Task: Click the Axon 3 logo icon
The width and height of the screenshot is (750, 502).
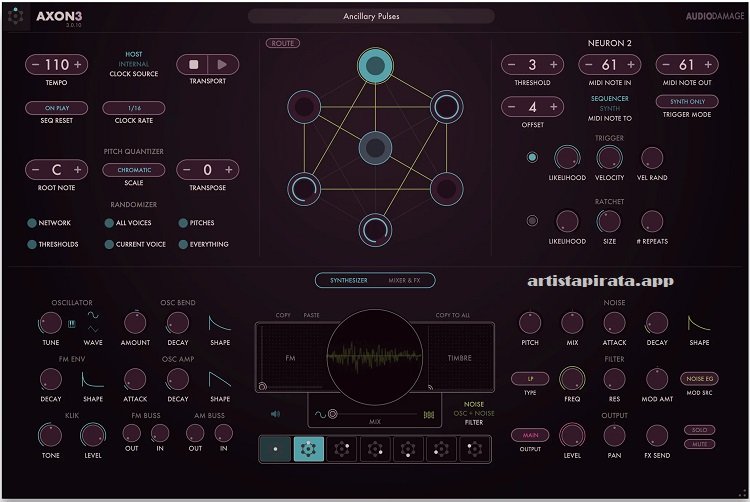Action: coord(16,16)
